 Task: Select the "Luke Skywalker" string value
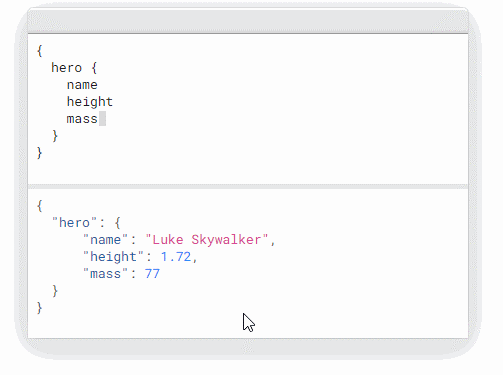click(207, 240)
